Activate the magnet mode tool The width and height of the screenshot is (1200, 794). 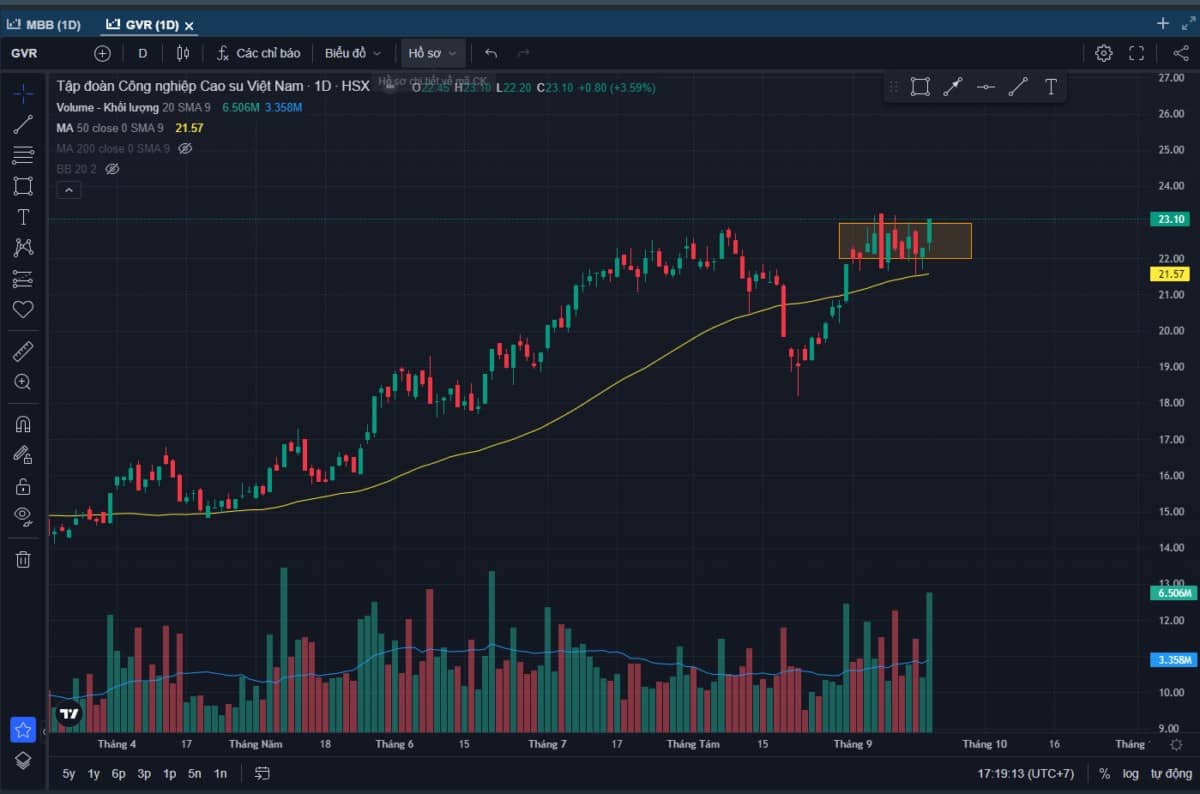22,424
